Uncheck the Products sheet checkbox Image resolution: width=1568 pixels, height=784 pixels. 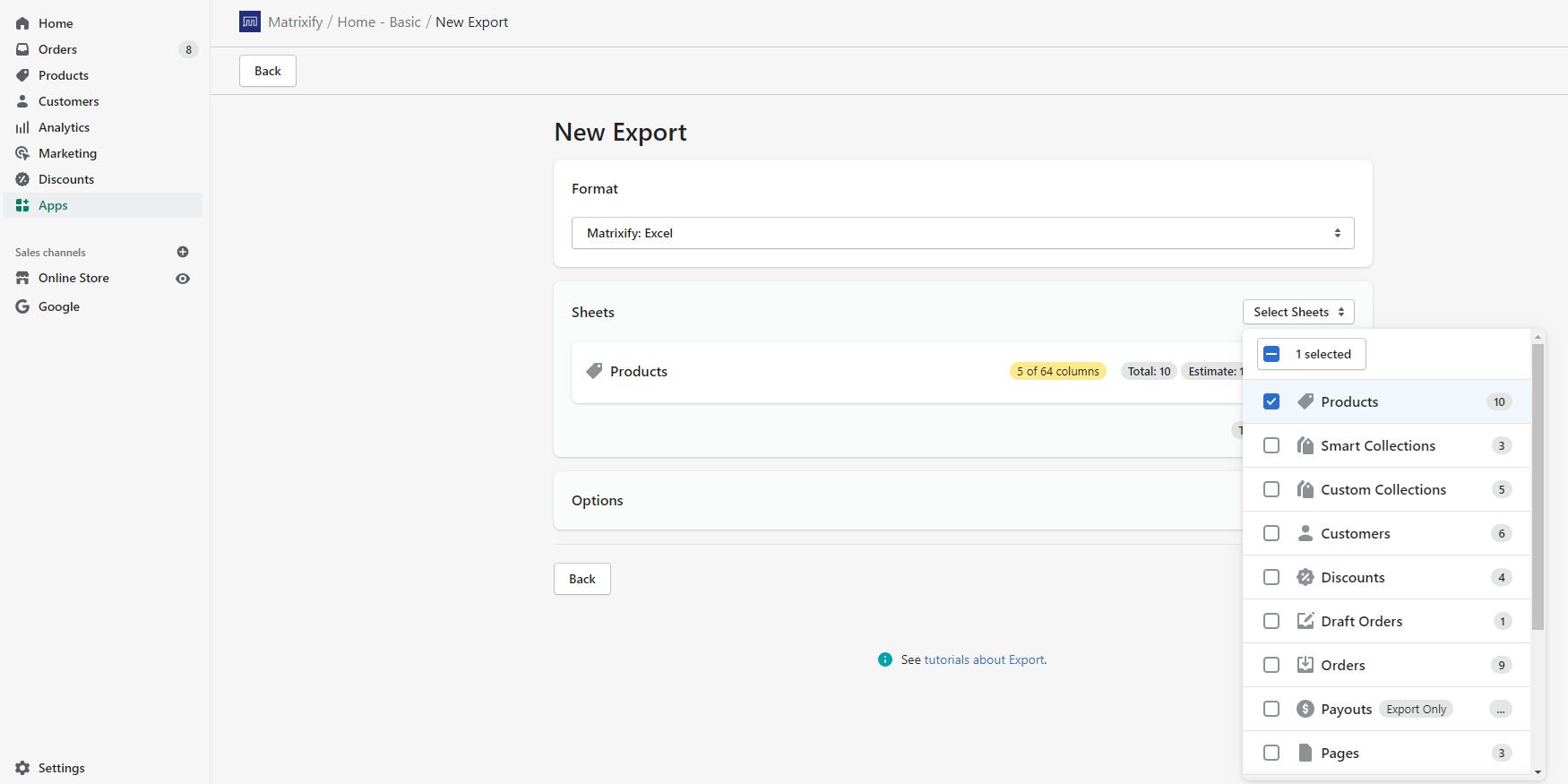tap(1271, 401)
